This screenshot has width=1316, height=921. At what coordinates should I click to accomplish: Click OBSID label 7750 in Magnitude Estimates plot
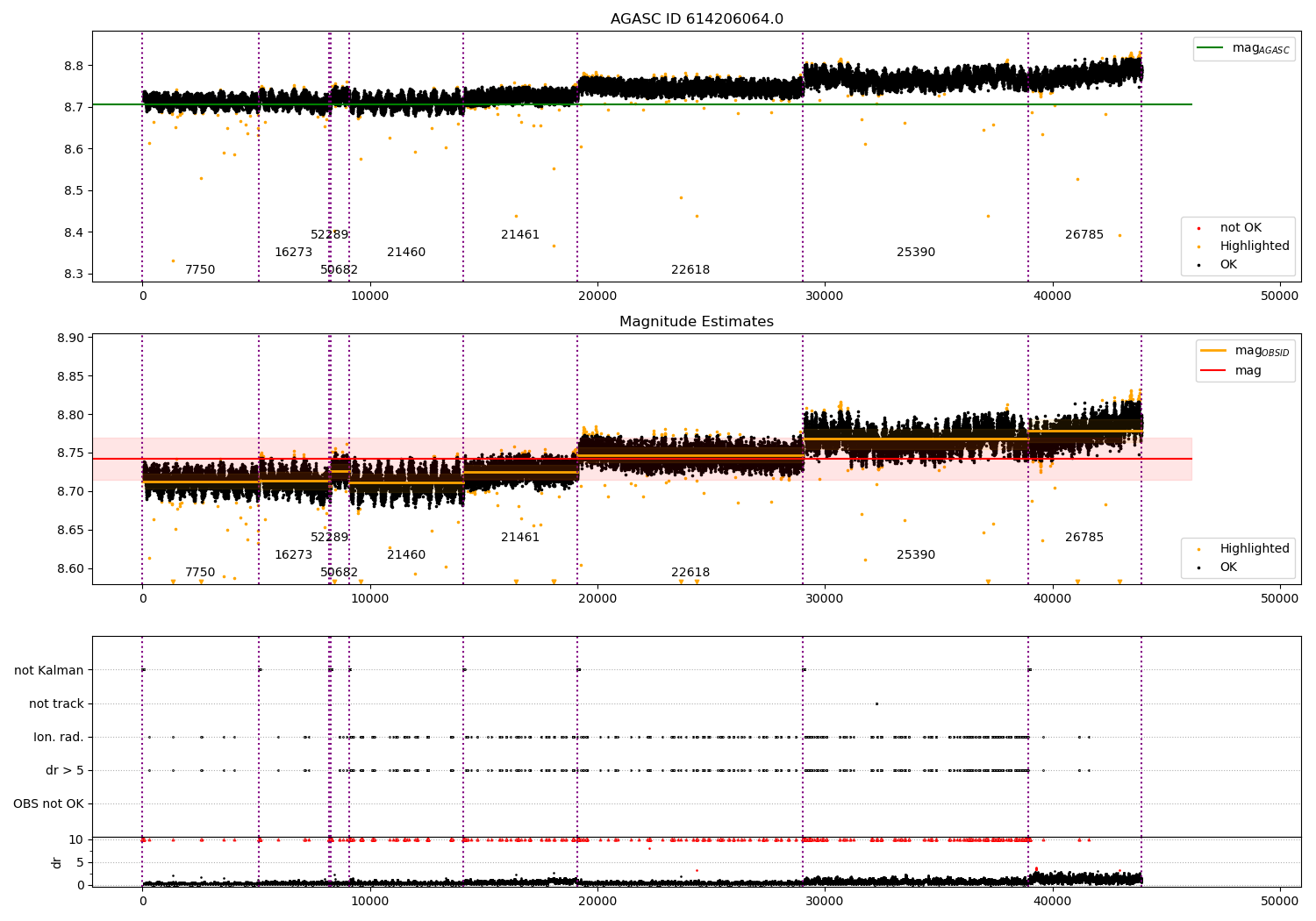200,573
